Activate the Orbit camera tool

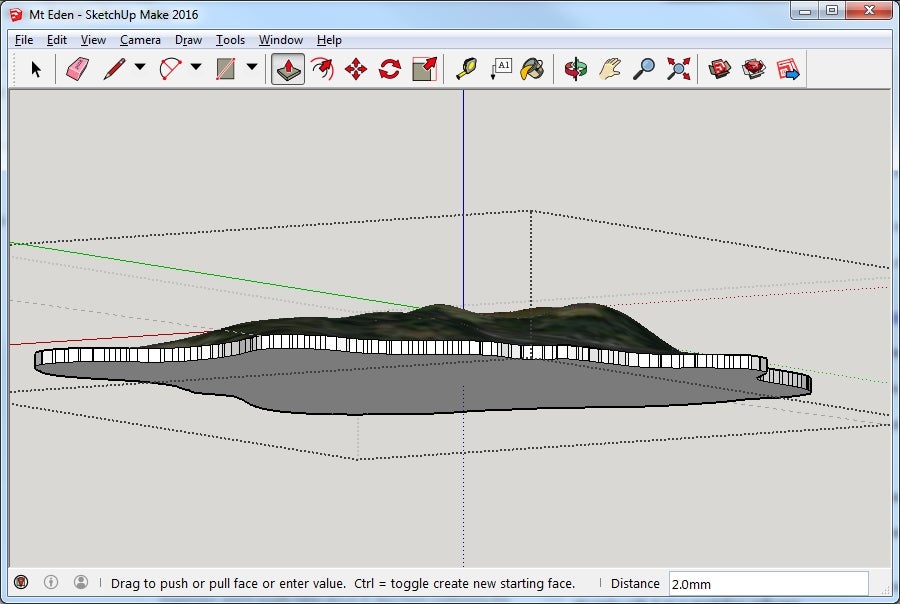tap(576, 69)
